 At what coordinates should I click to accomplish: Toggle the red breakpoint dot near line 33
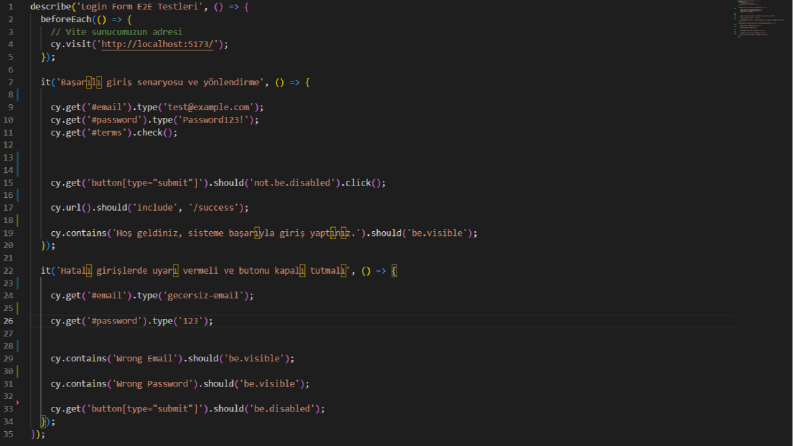[x=18, y=403]
